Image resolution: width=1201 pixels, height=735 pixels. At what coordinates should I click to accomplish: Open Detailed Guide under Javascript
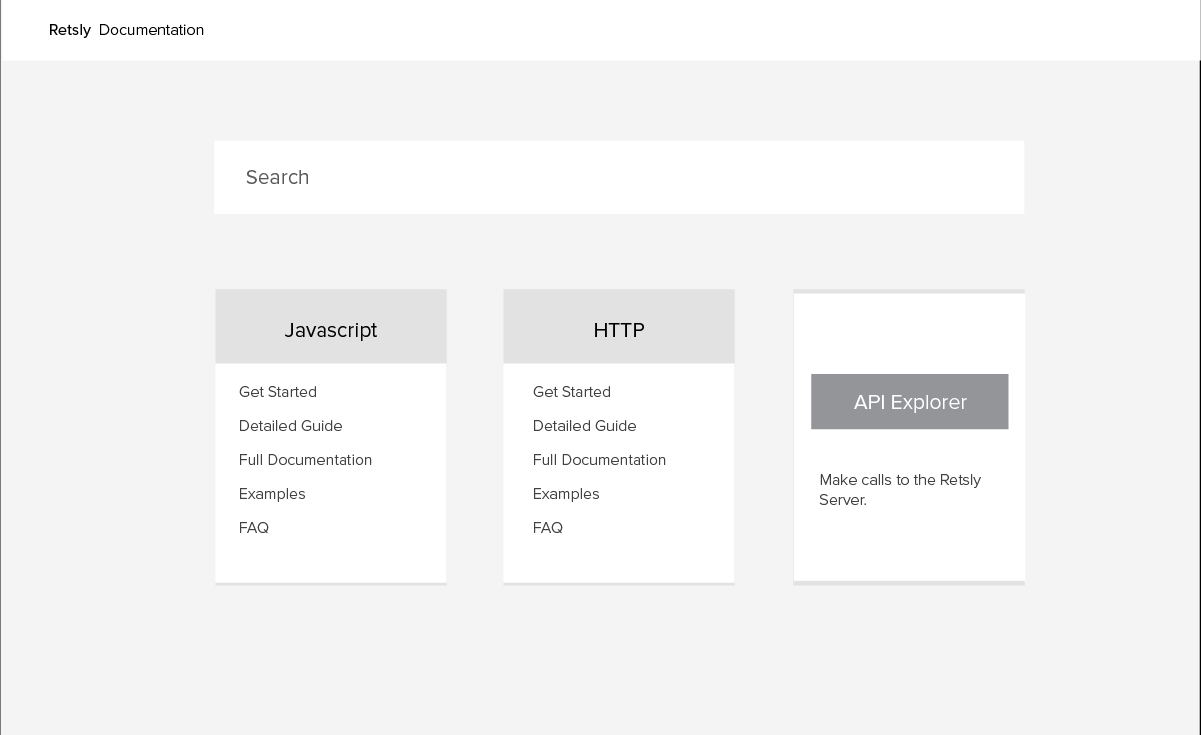coord(291,426)
